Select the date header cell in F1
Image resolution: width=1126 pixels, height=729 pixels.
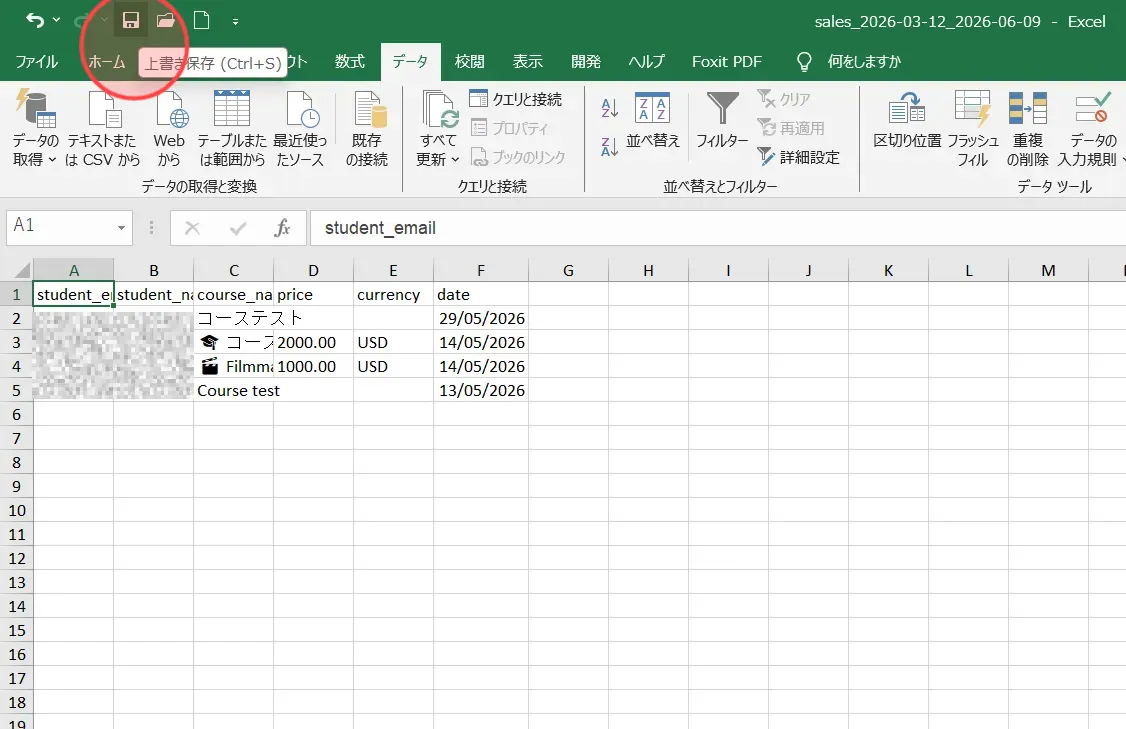click(481, 294)
